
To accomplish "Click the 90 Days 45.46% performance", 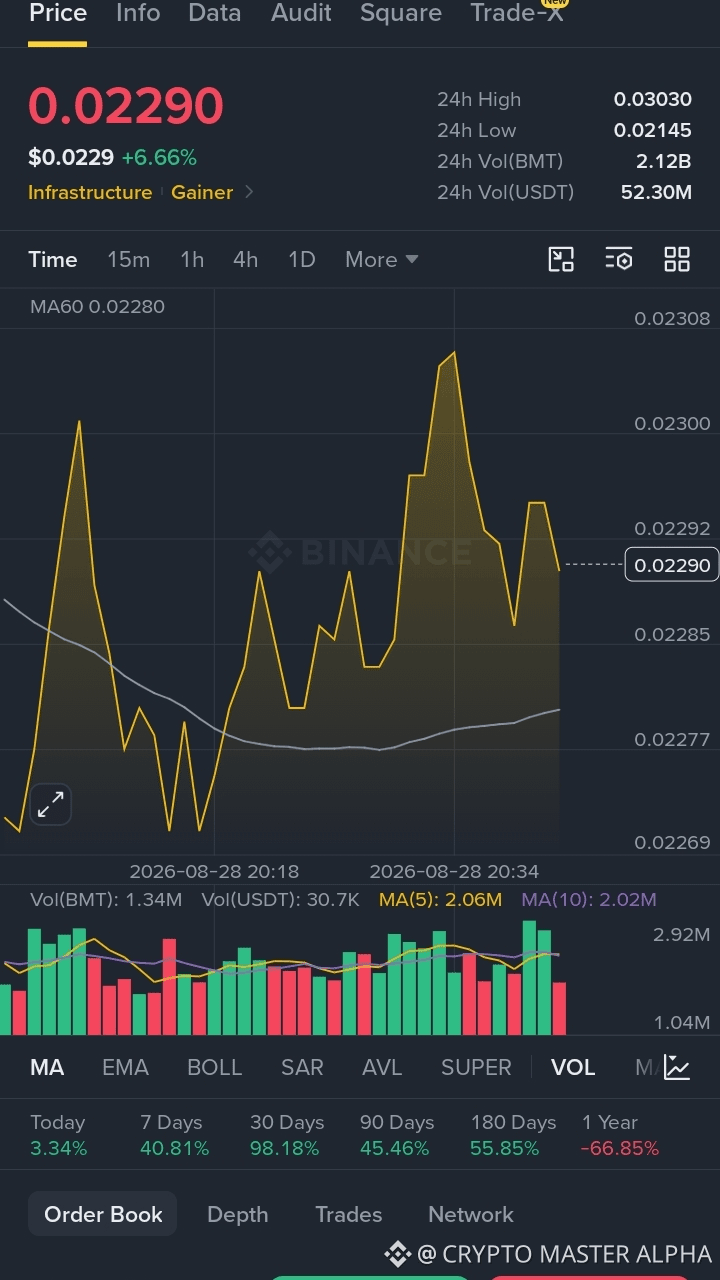I will [396, 1135].
